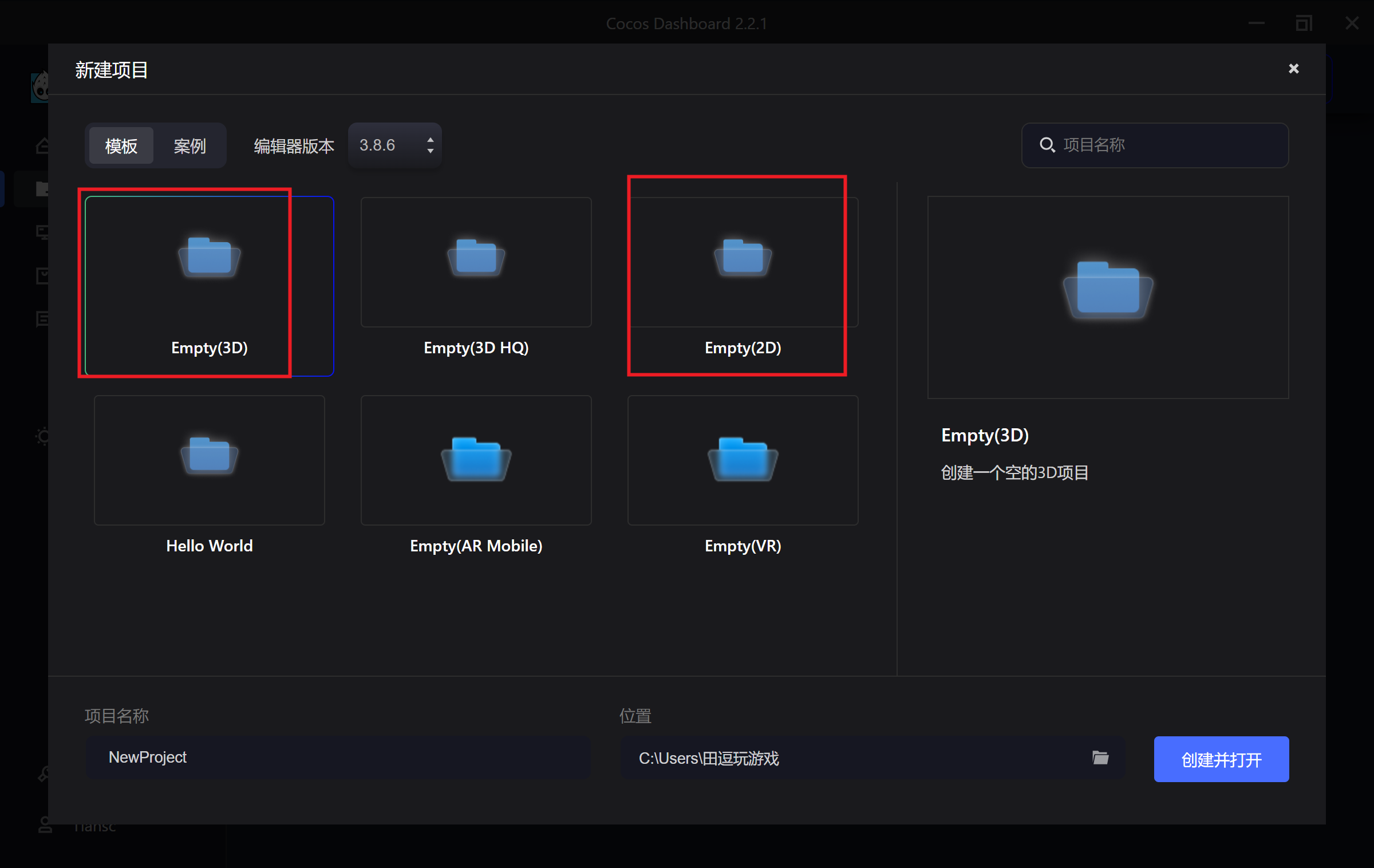Screen dimensions: 1374x868
Task: Choose the Empty(VR) template folder icon
Action: 743,459
